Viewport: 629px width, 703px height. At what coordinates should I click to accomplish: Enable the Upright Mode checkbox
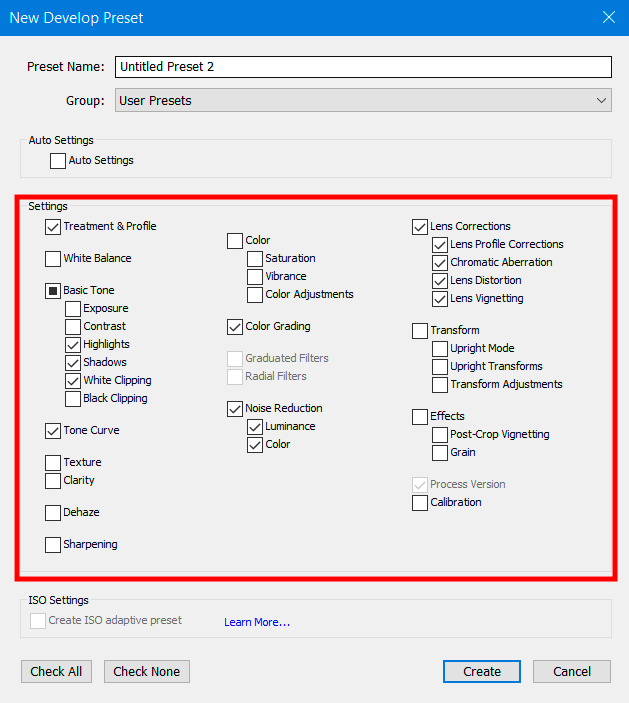click(x=440, y=349)
